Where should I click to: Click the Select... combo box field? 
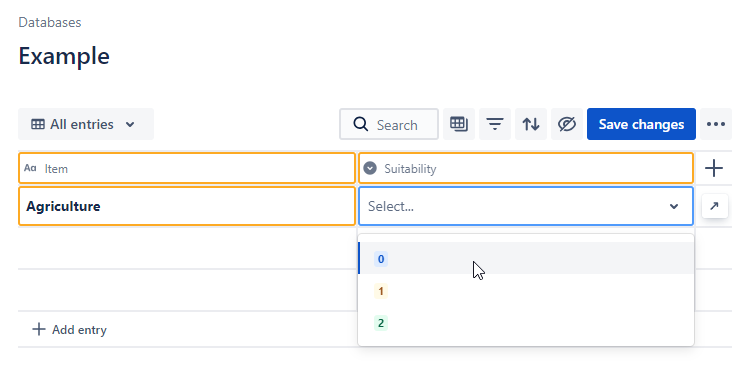click(526, 206)
